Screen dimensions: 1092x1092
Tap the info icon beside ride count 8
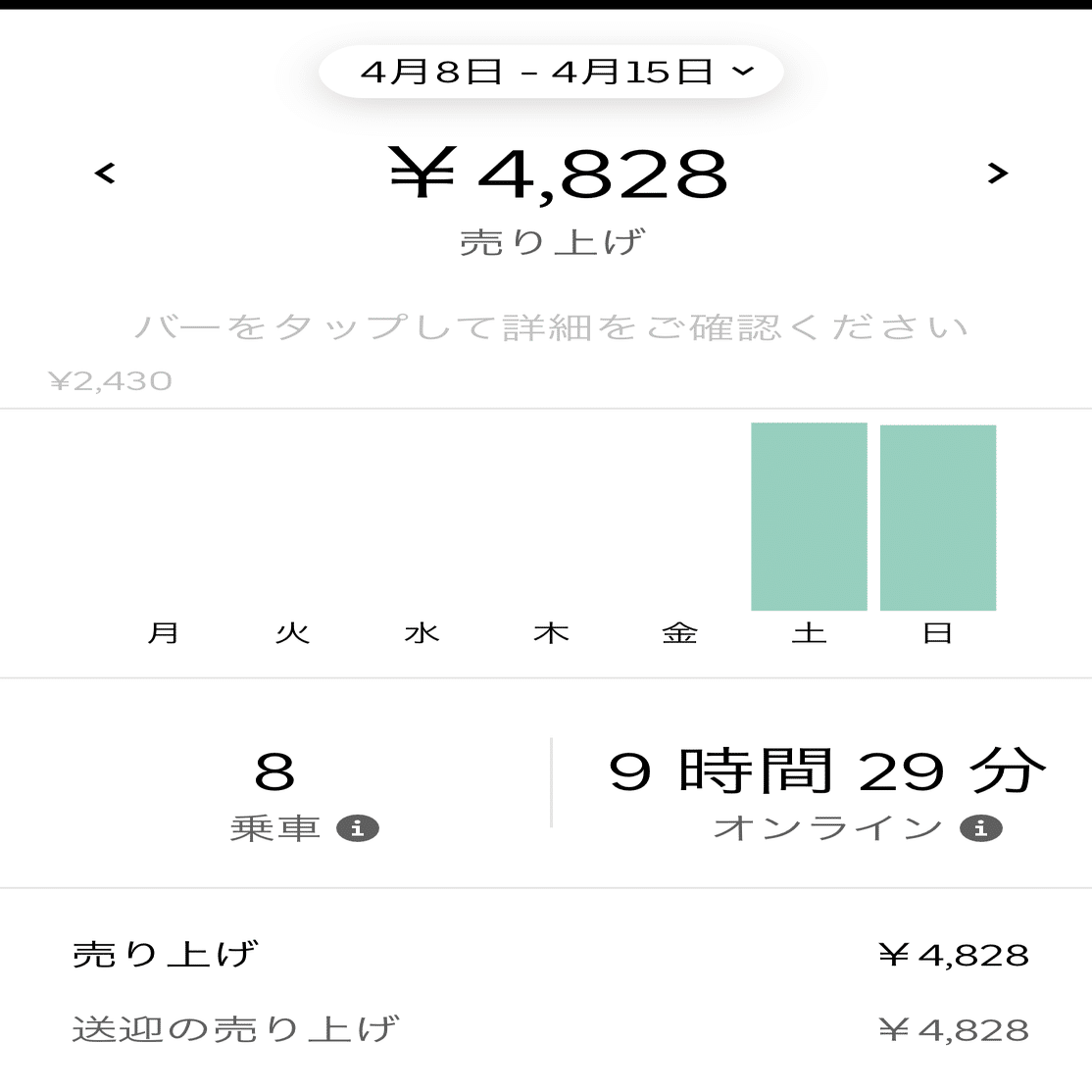click(360, 828)
